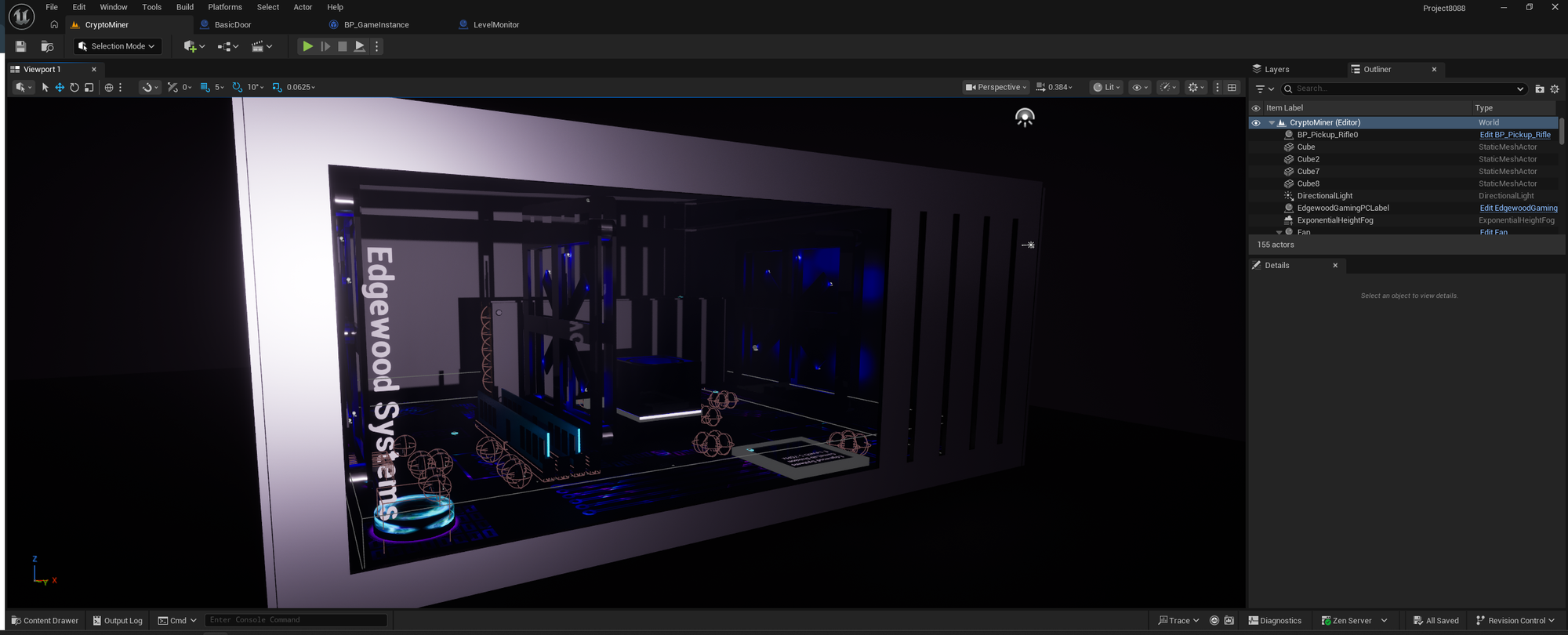
Task: Open Outliner settings gear
Action: [1555, 89]
